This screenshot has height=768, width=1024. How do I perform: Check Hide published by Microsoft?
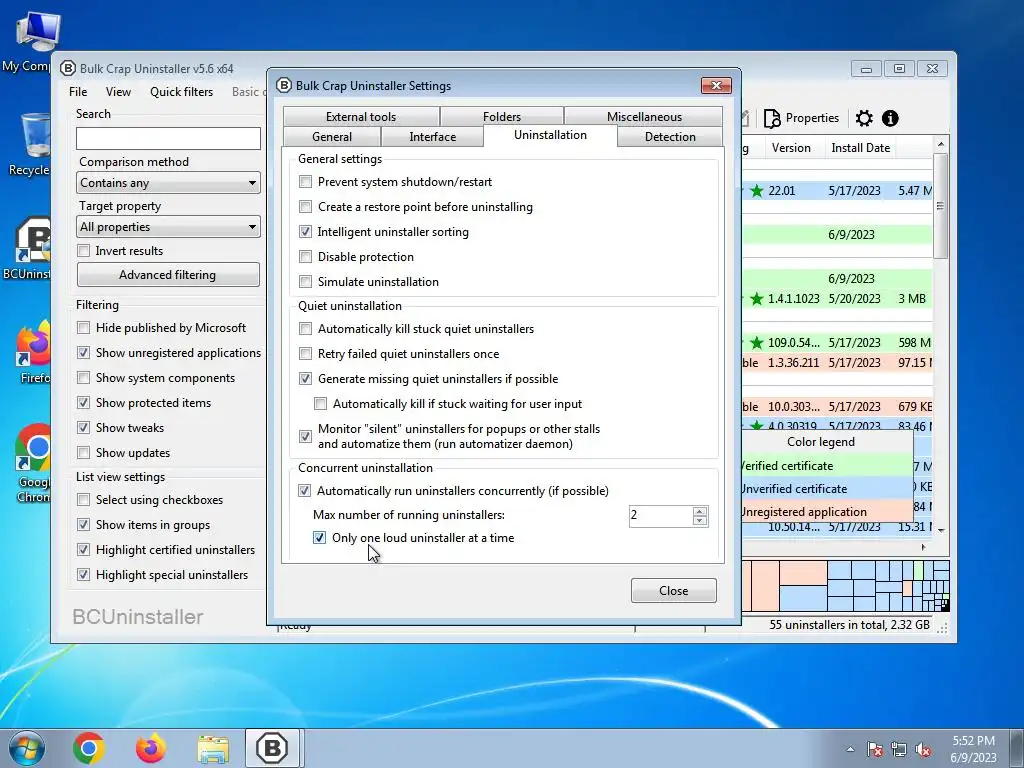point(83,328)
